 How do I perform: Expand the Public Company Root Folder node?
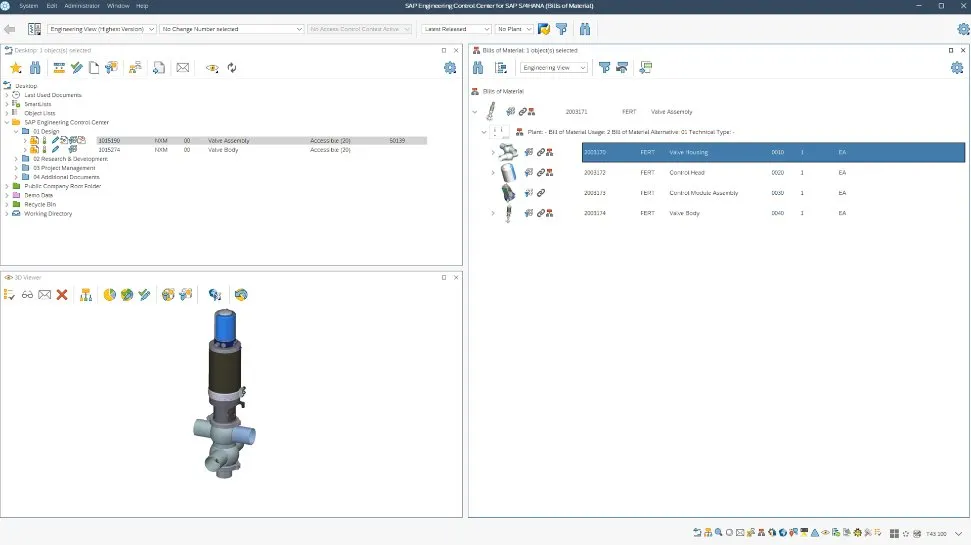pos(7,186)
